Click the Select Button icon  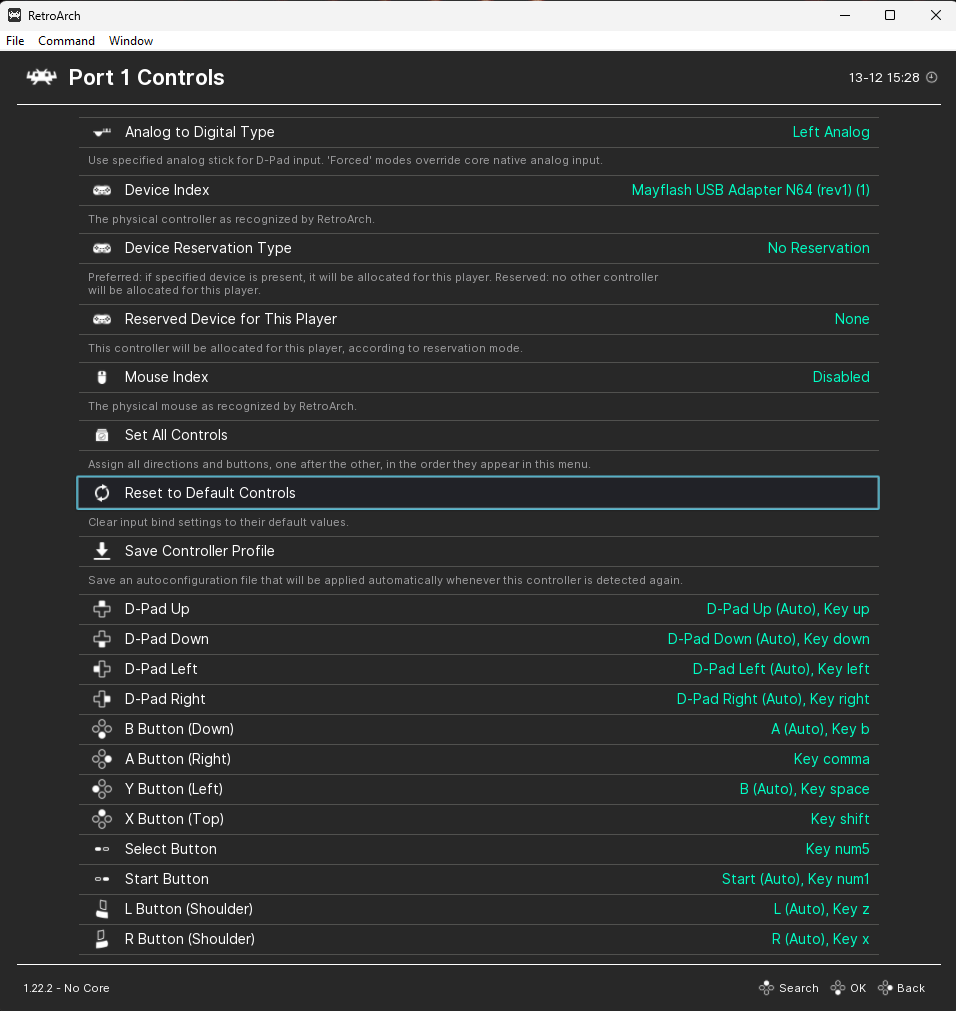coord(102,849)
